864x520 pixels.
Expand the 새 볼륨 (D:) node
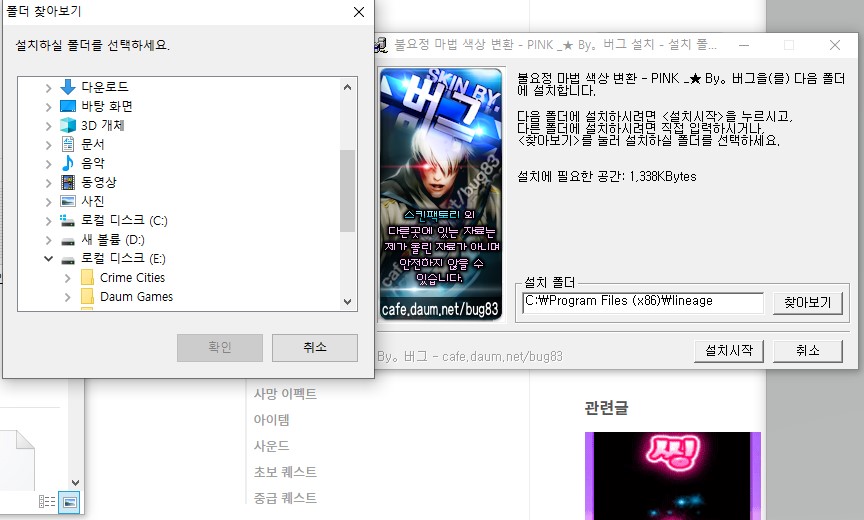tap(48, 240)
